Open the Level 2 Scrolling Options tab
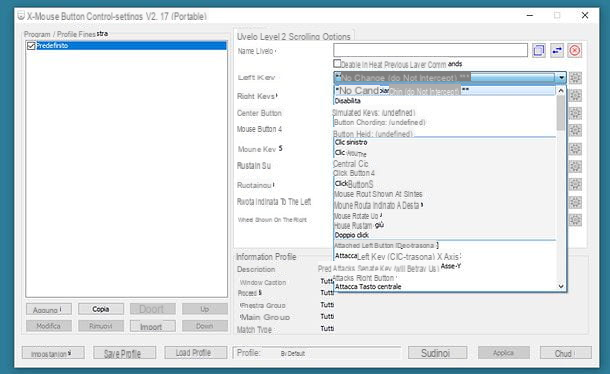Viewport: 610px width, 374px height. pos(294,37)
